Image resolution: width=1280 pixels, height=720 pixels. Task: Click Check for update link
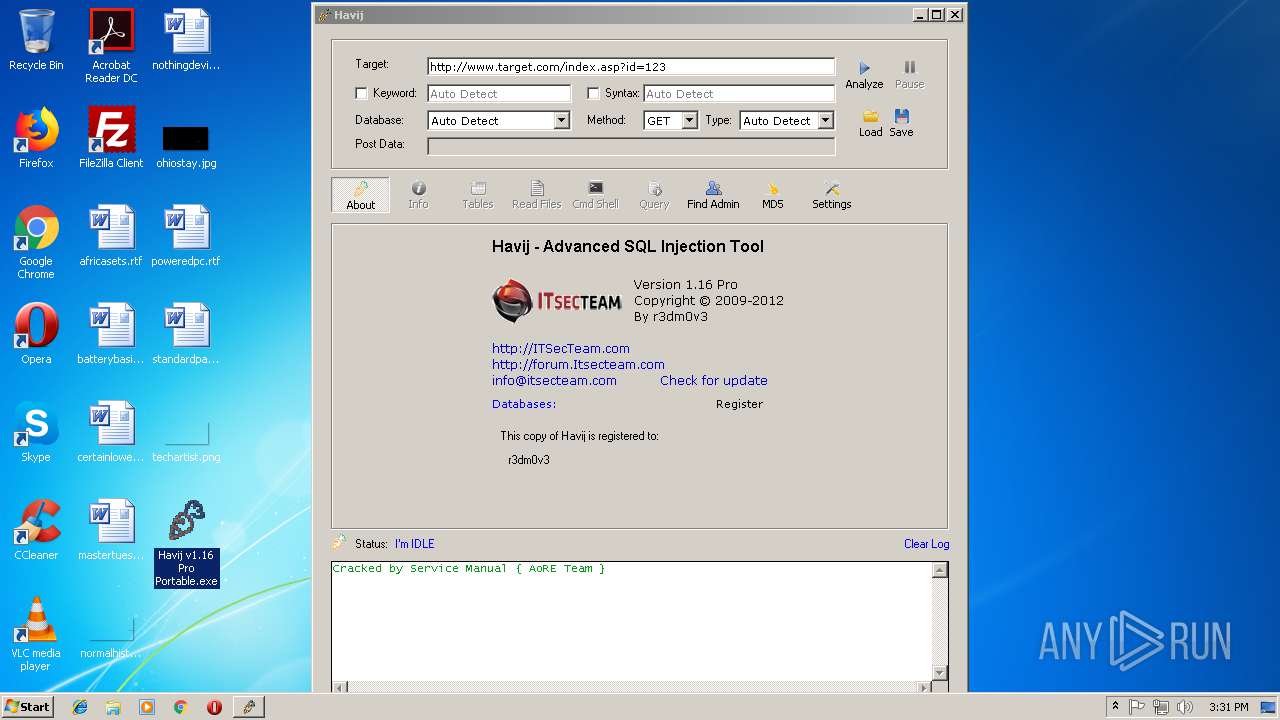point(714,380)
